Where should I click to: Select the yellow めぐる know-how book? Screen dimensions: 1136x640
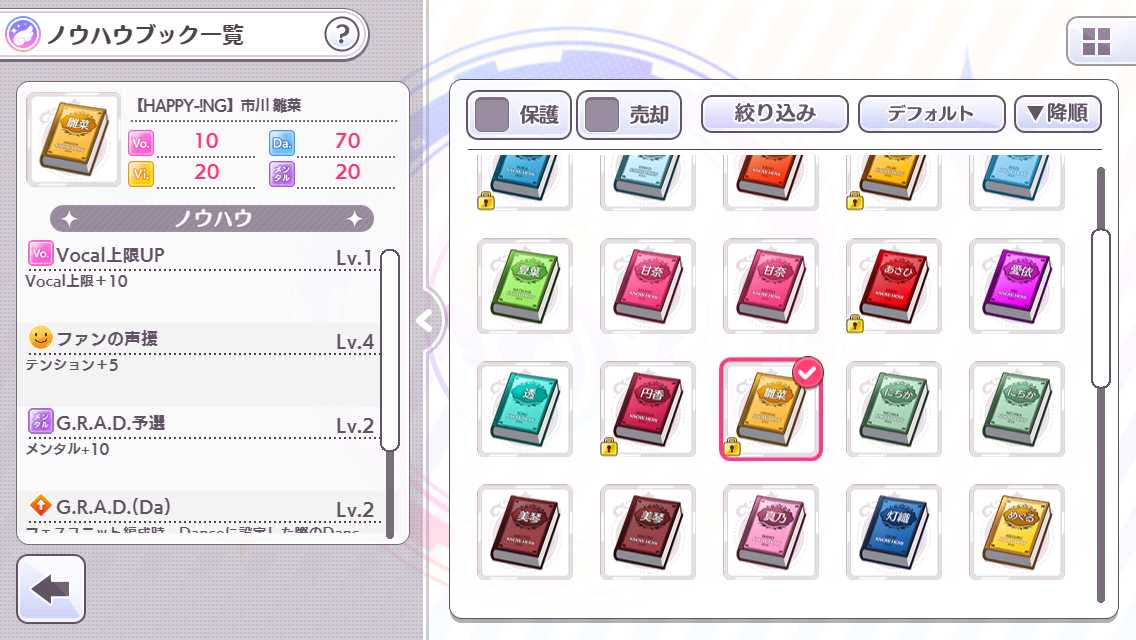1016,533
